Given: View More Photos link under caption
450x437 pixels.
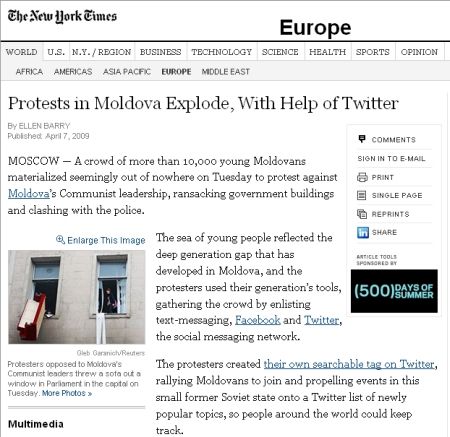Looking at the screenshot, I should click(67, 393).
